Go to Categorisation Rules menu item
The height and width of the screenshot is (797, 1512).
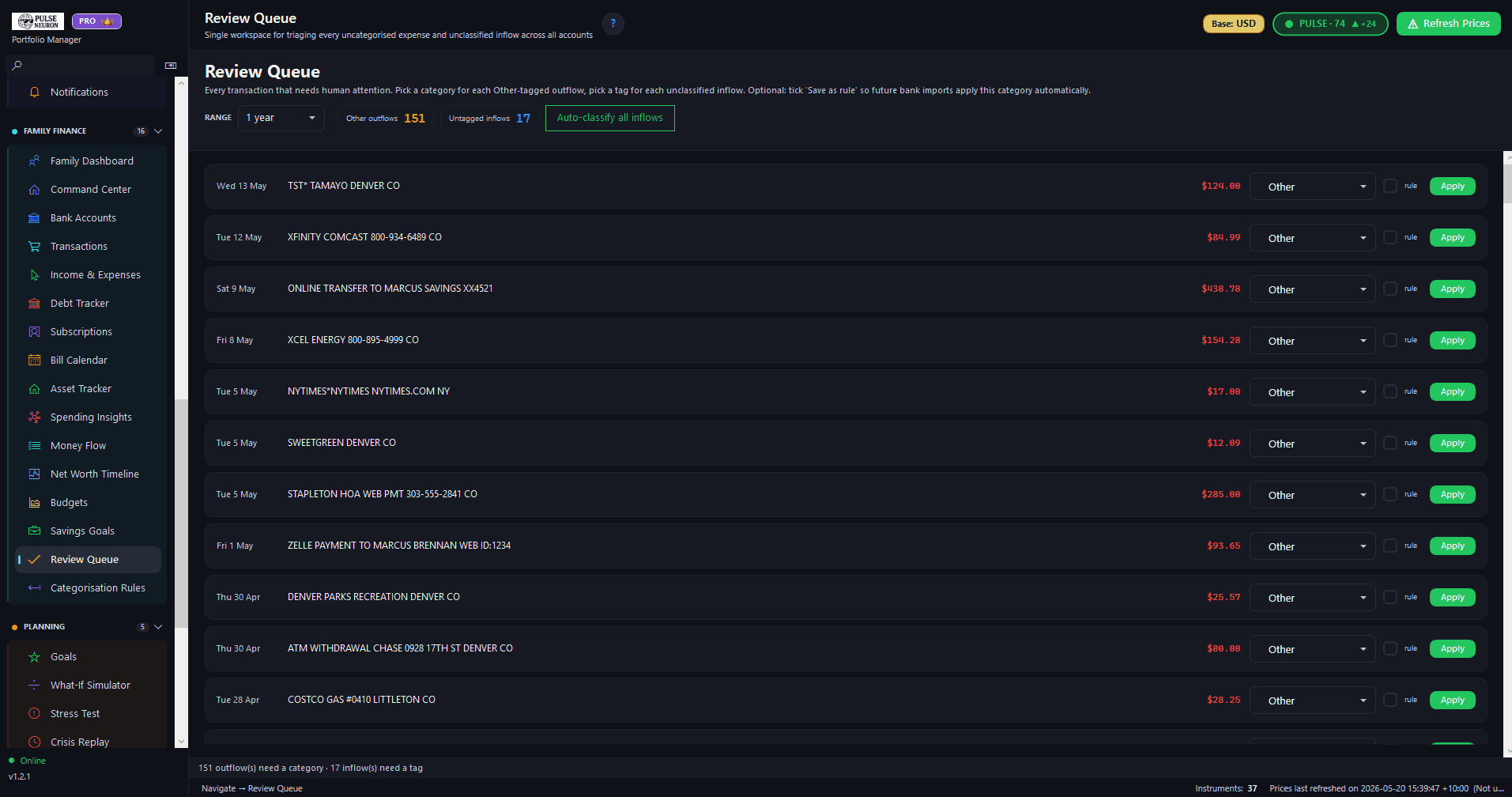click(88, 587)
